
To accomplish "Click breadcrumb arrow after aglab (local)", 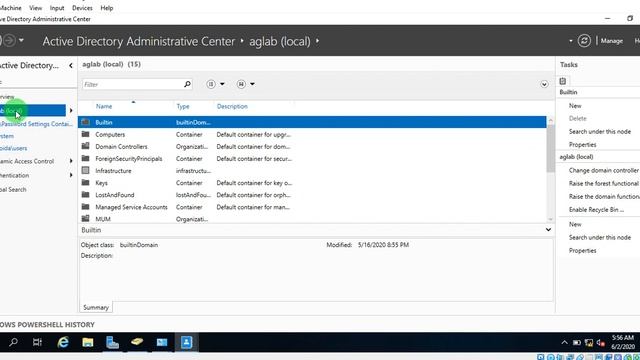I will 318,41.
